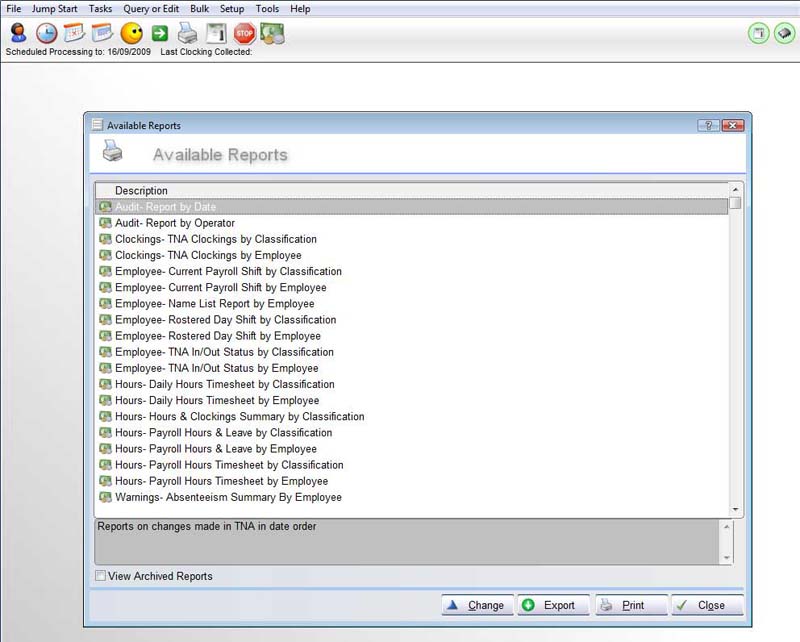Open the clock icon in toolbar
This screenshot has height=642, width=800.
[x=45, y=33]
